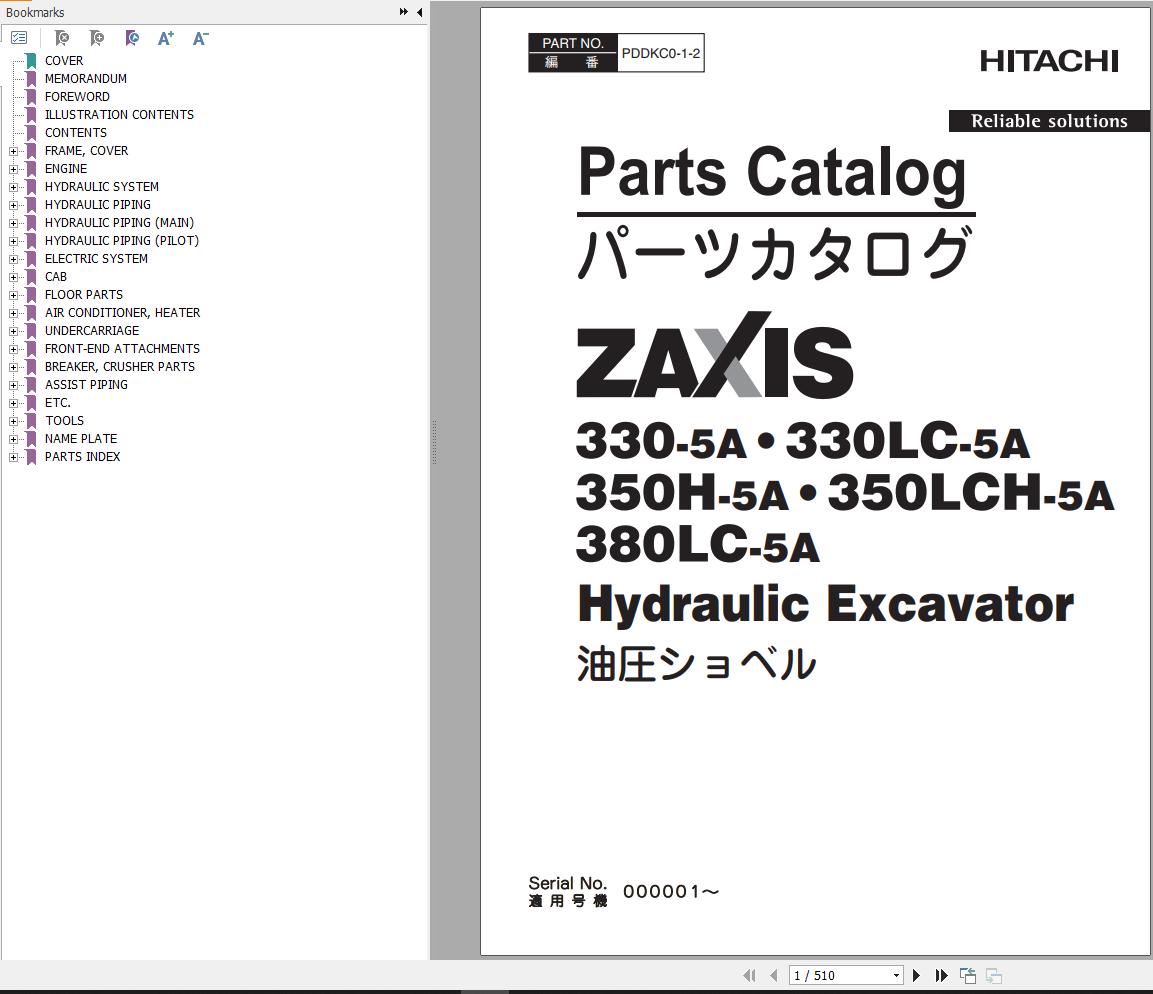
Task: Expand the FRONT-END ATTACHMENTS bookmark
Action: point(13,349)
